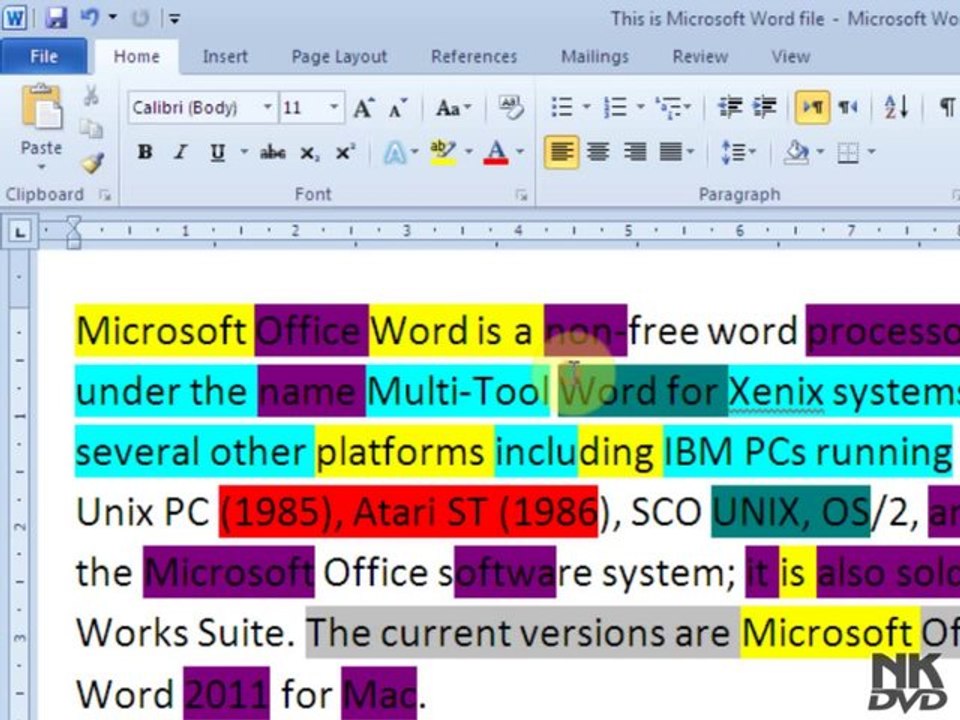Open the Change Case Aa menu
Image resolution: width=960 pixels, height=720 pixels.
pos(452,108)
